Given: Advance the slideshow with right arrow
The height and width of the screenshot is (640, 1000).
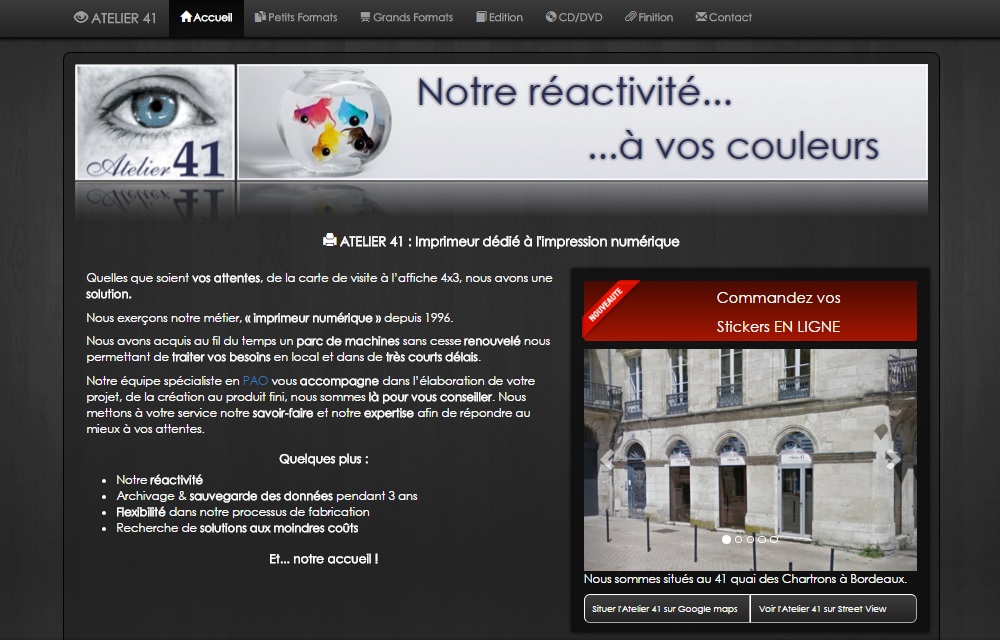Looking at the screenshot, I should coord(892,460).
